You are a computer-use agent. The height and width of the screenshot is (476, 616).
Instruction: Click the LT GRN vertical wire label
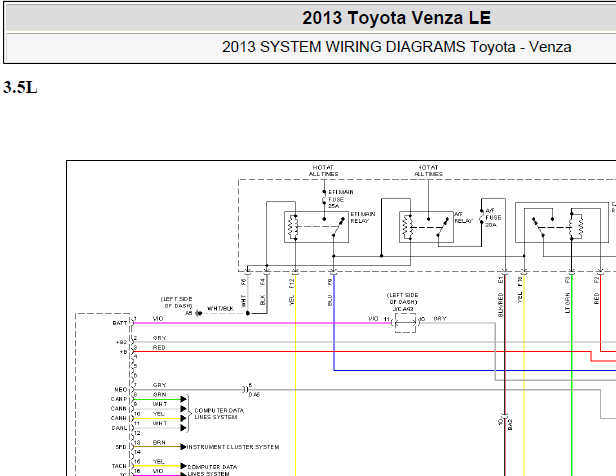[x=567, y=303]
